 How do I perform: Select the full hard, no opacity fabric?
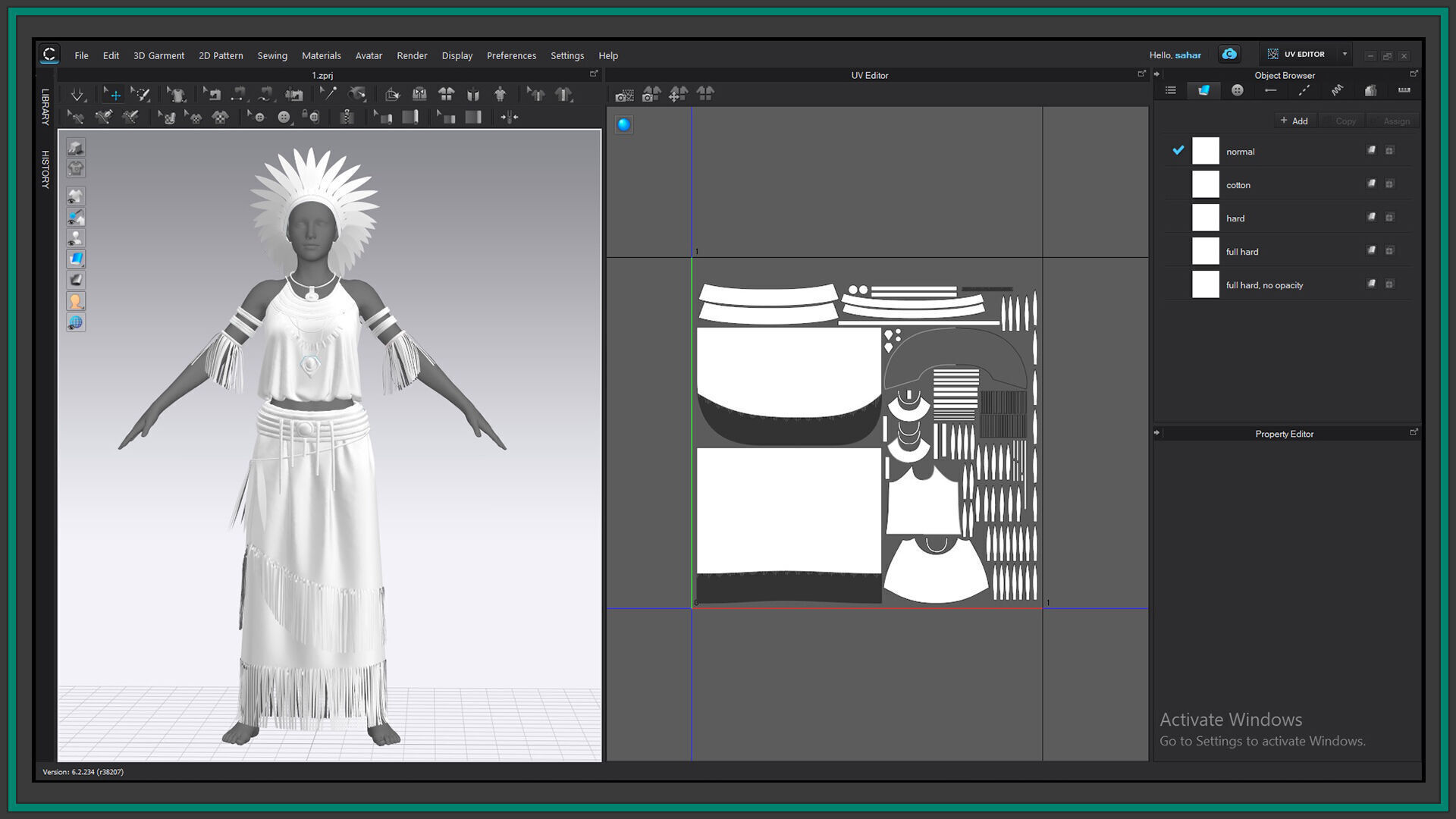[1287, 284]
